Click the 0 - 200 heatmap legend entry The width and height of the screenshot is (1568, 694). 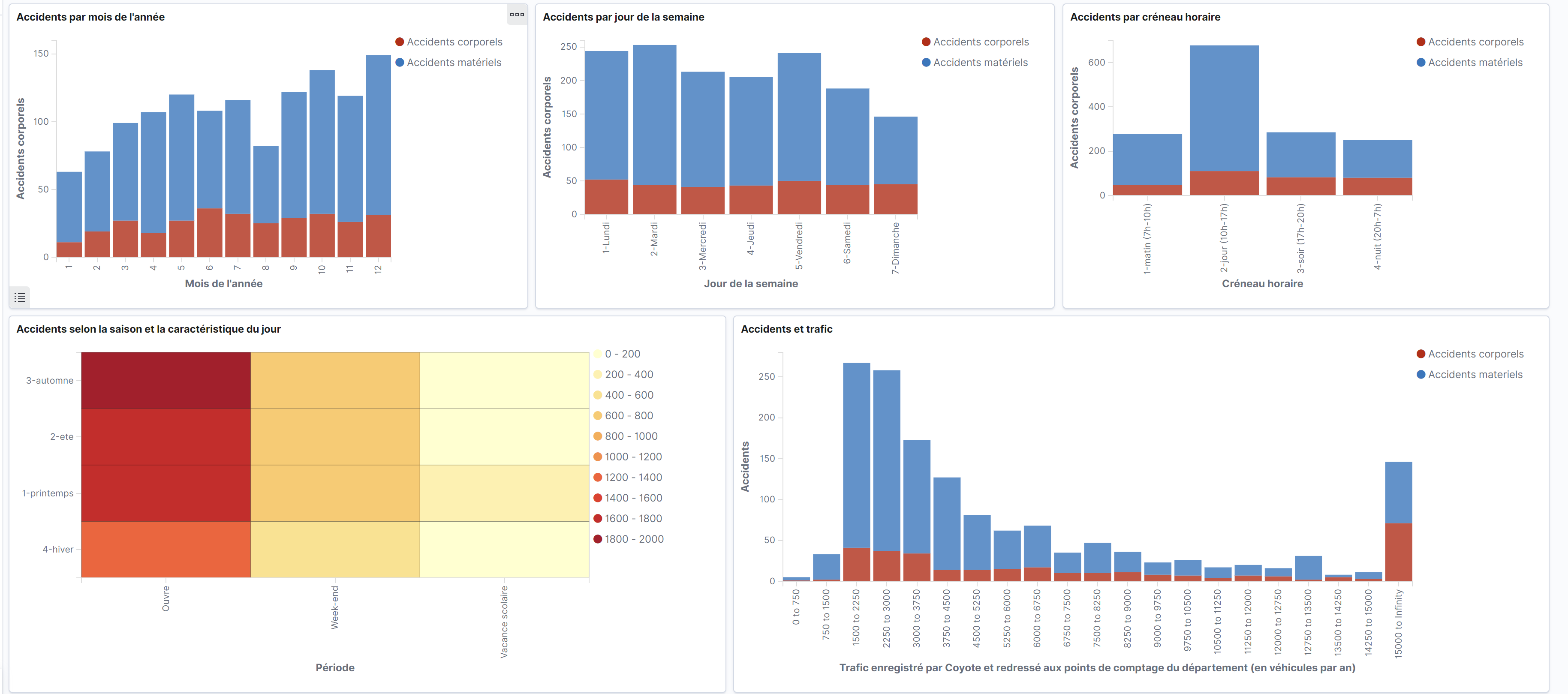click(x=617, y=355)
